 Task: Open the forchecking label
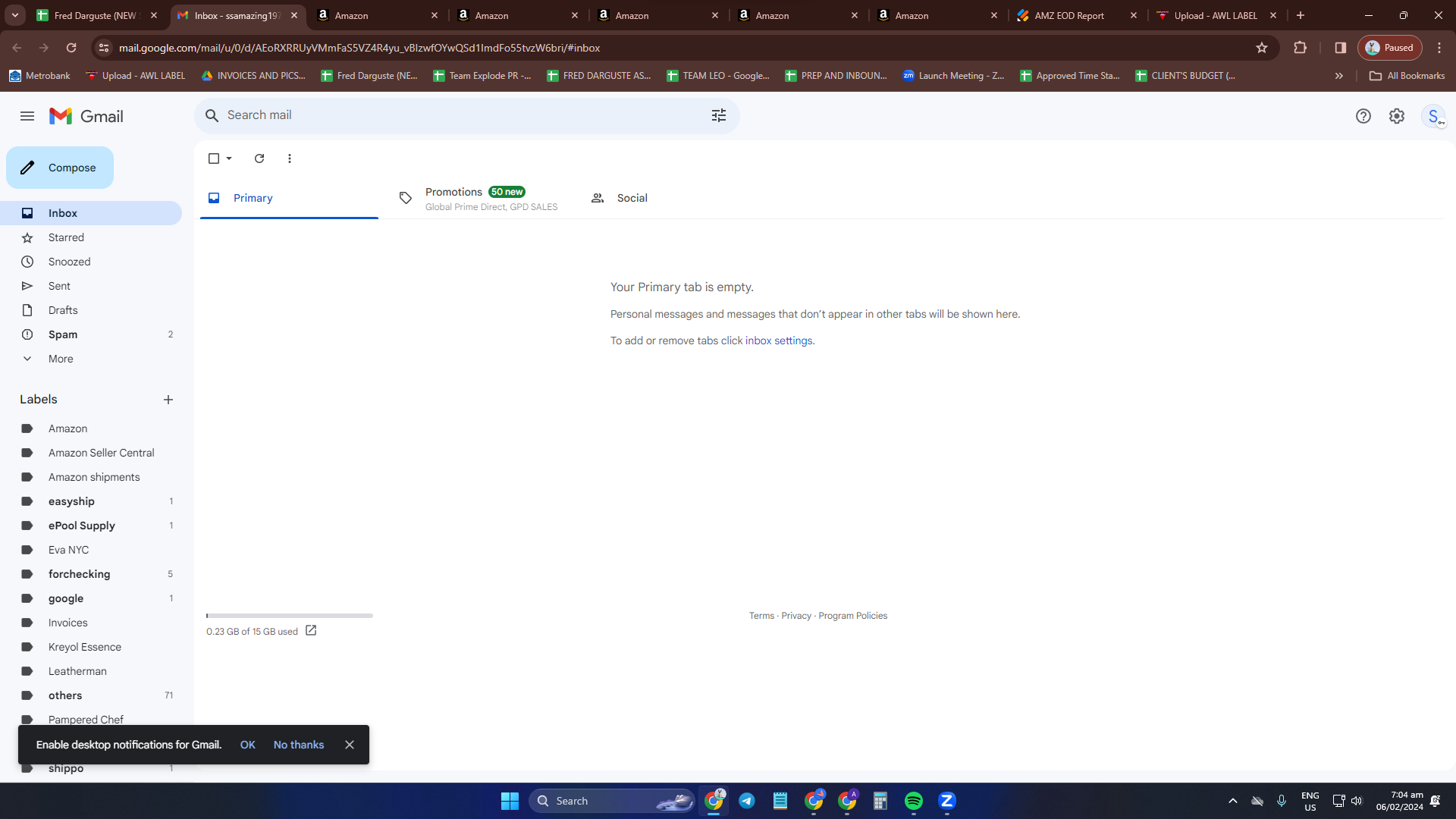91,574
